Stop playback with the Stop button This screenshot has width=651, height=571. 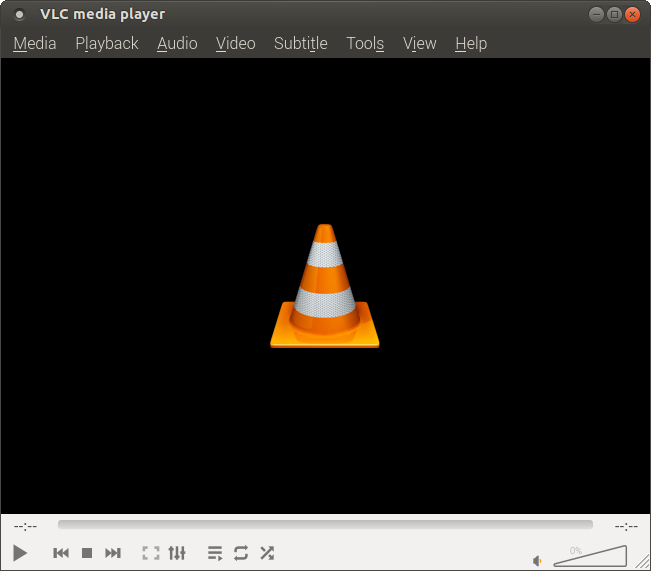(x=87, y=553)
